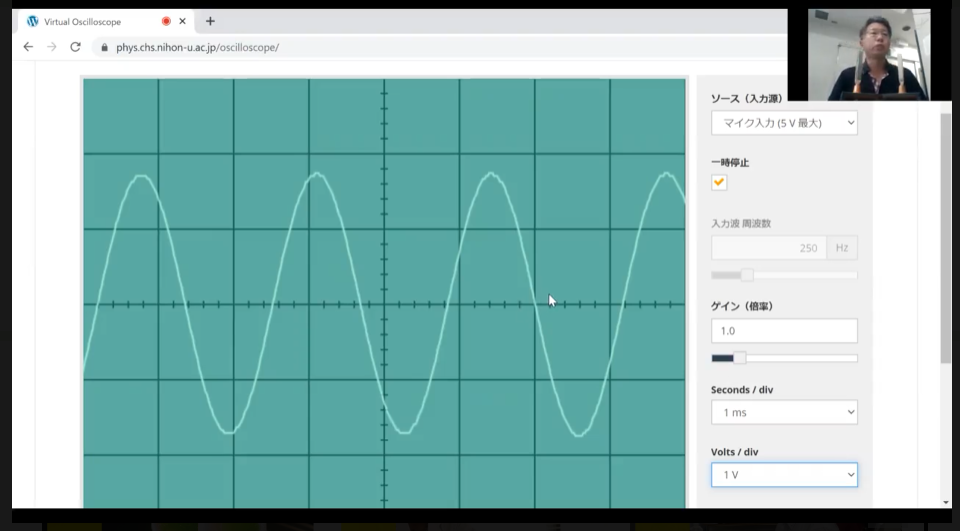Reload the oscilloscope page
The width and height of the screenshot is (960, 531).
coord(75,47)
